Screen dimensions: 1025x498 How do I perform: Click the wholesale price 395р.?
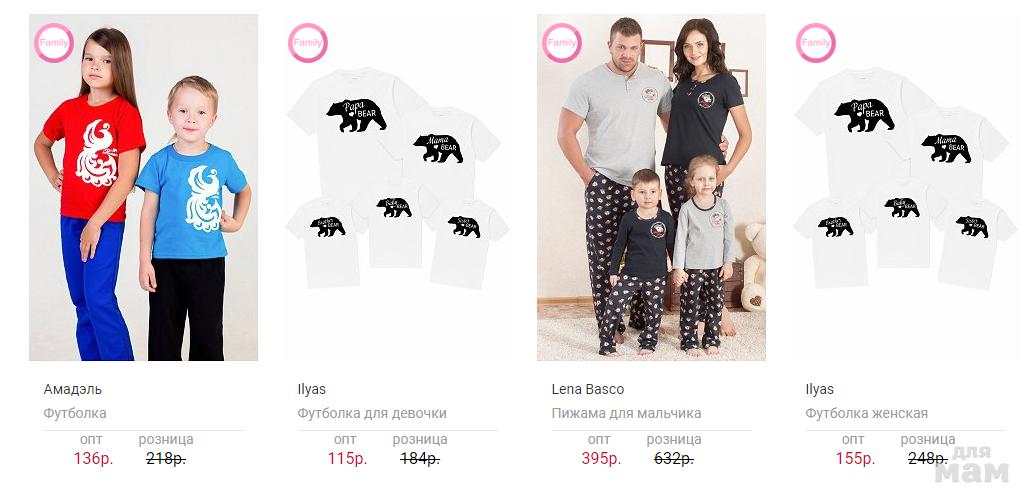tap(601, 459)
